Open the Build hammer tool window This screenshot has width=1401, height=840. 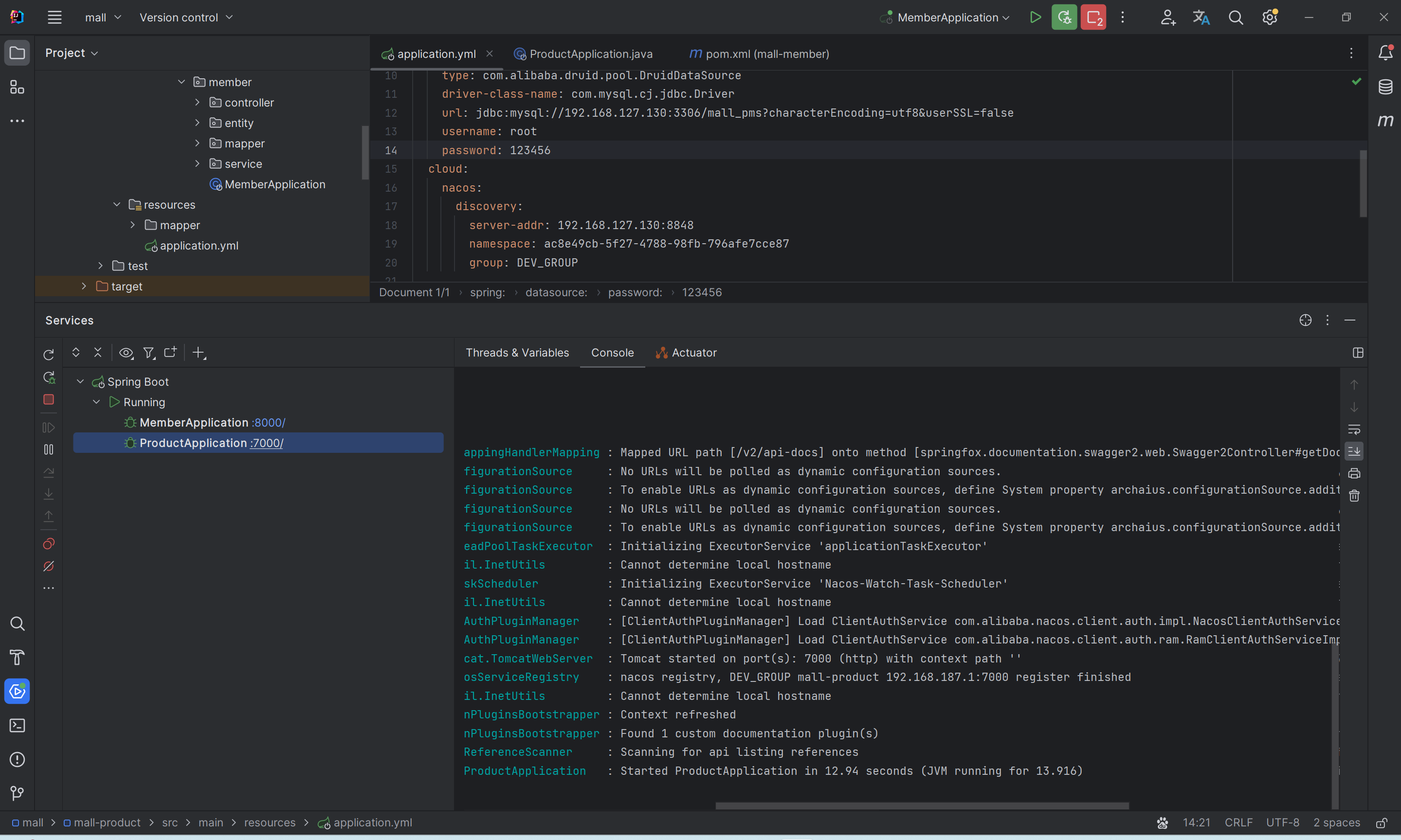(17, 657)
